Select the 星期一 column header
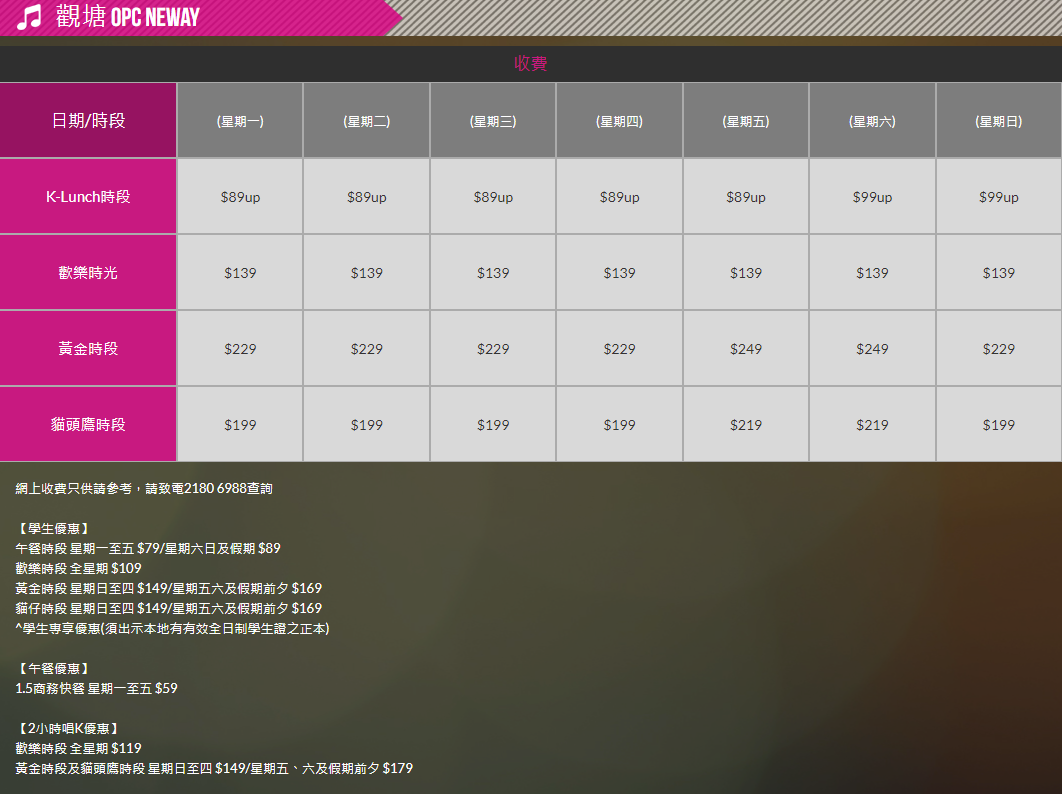Screen dimensions: 1062x794 (x=240, y=121)
